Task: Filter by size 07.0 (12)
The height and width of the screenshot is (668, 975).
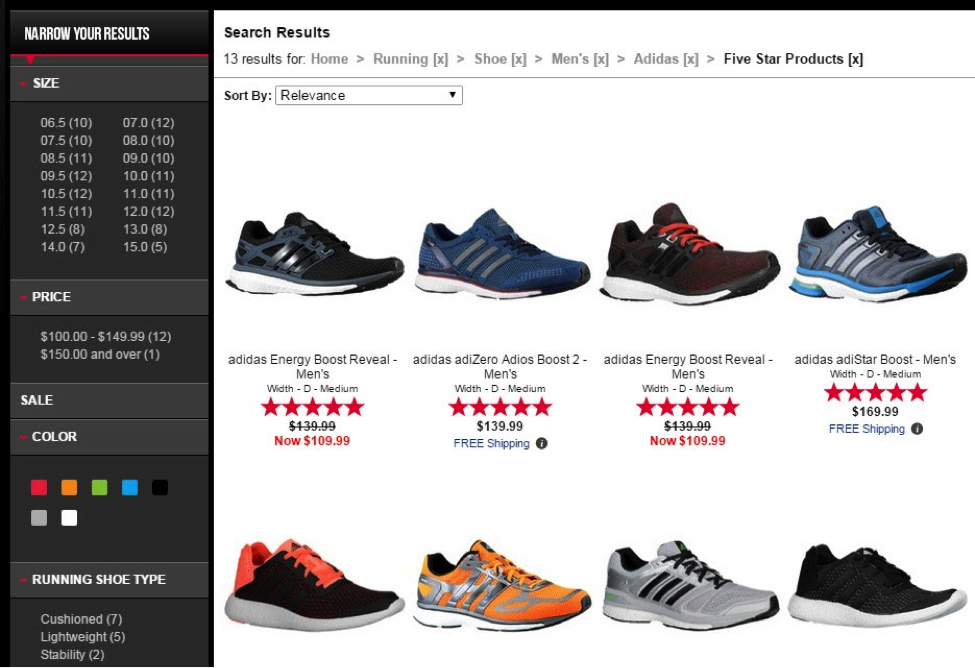Action: (x=148, y=123)
